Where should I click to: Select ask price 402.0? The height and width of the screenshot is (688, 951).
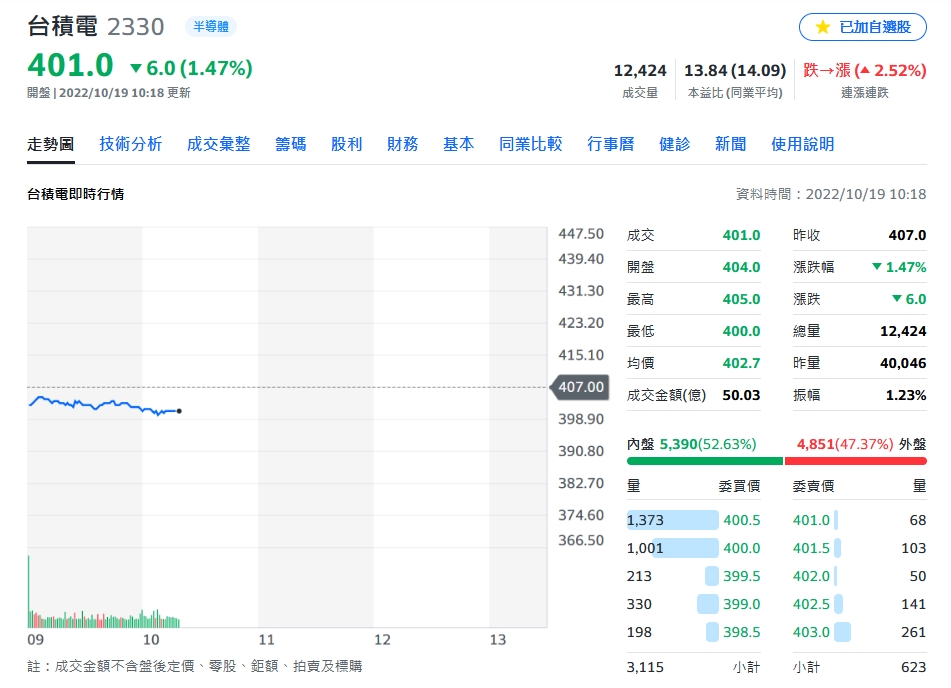coord(811,576)
